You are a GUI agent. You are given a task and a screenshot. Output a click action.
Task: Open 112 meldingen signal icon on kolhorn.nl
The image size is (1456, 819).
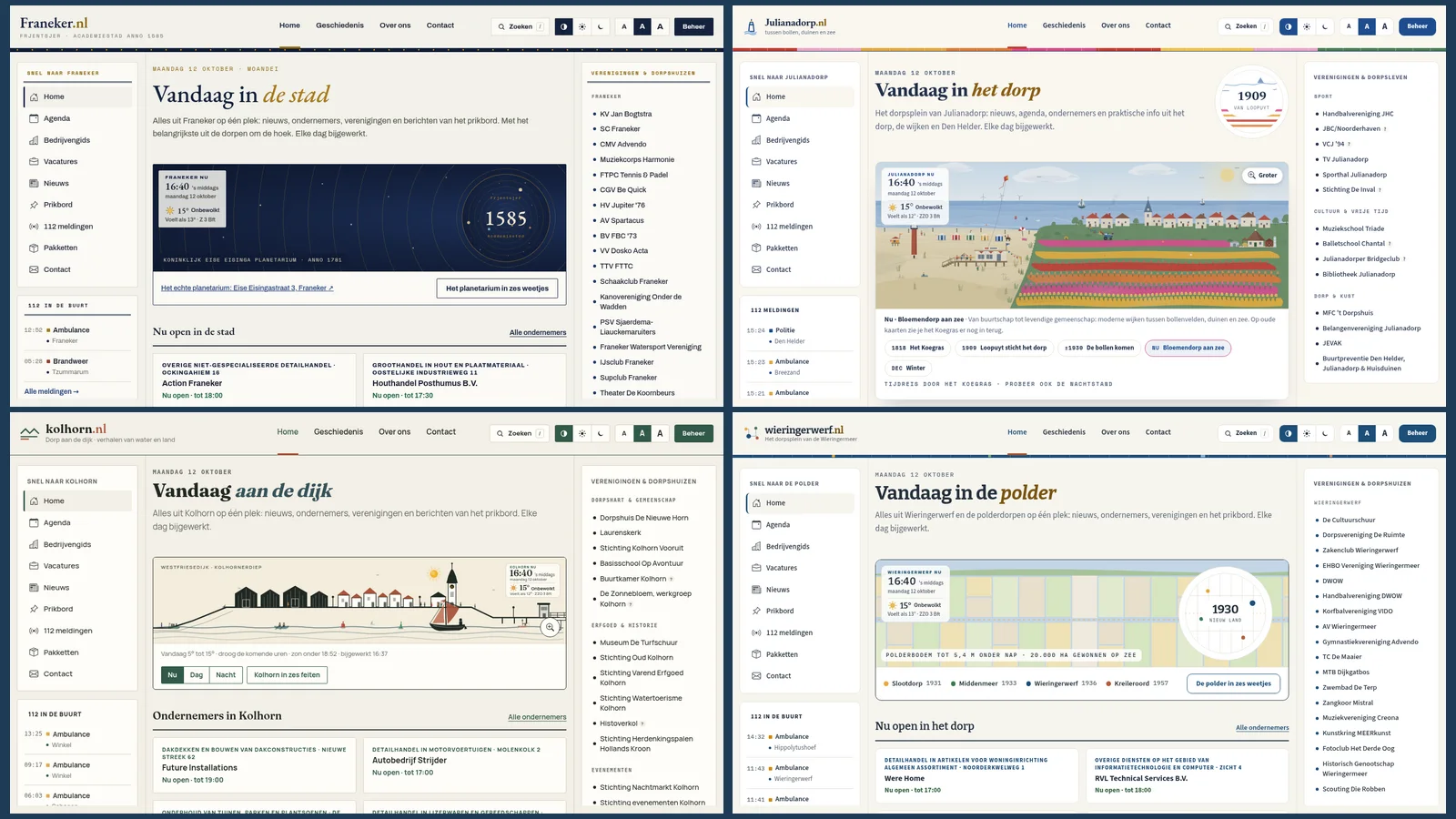coord(34,631)
